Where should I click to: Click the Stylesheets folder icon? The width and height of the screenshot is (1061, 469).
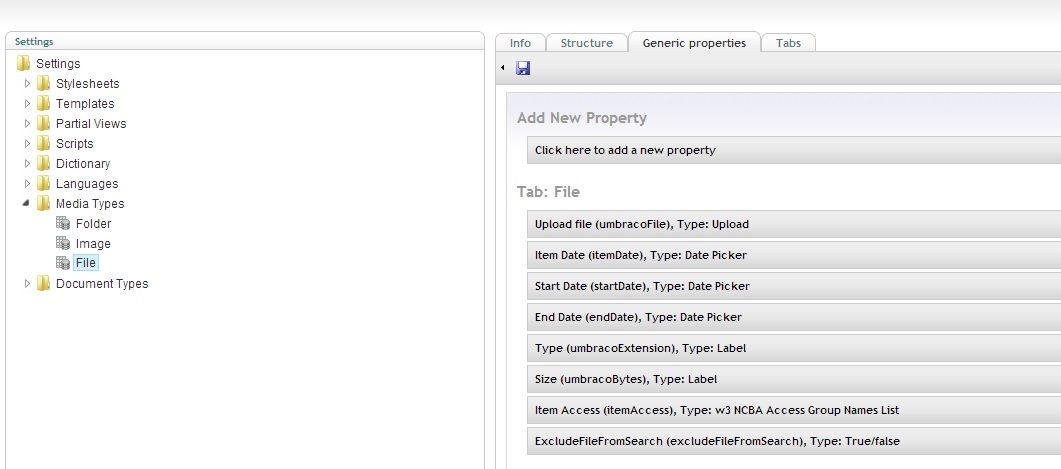point(43,83)
